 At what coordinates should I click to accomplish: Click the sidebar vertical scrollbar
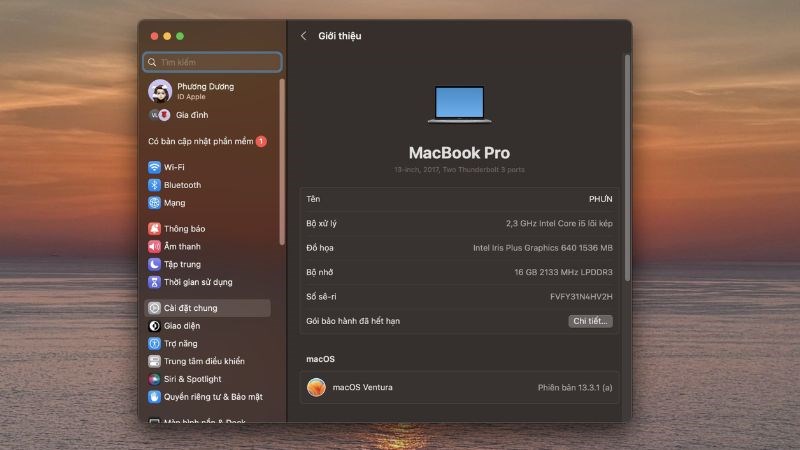click(x=282, y=161)
